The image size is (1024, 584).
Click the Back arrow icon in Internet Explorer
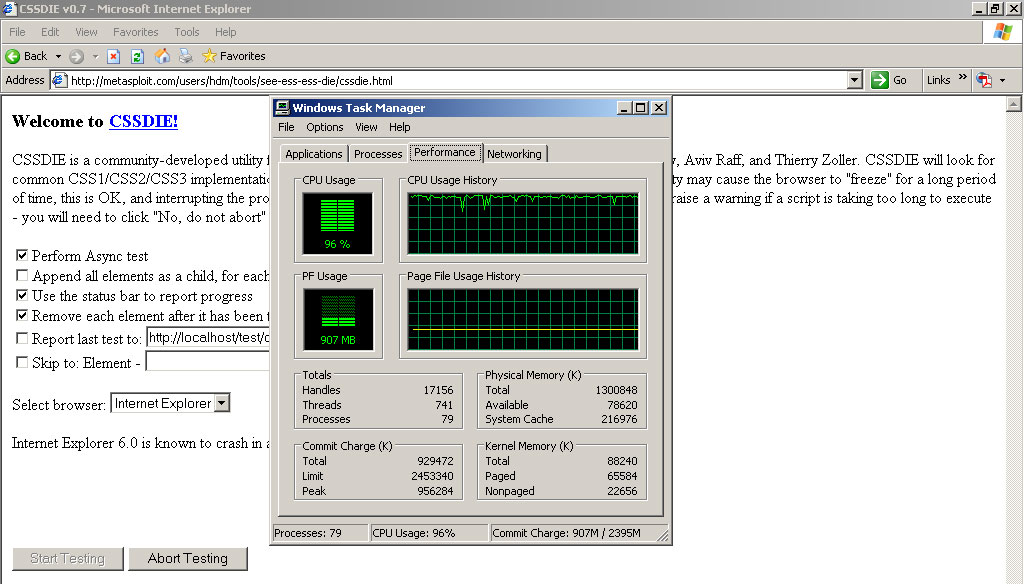point(12,56)
